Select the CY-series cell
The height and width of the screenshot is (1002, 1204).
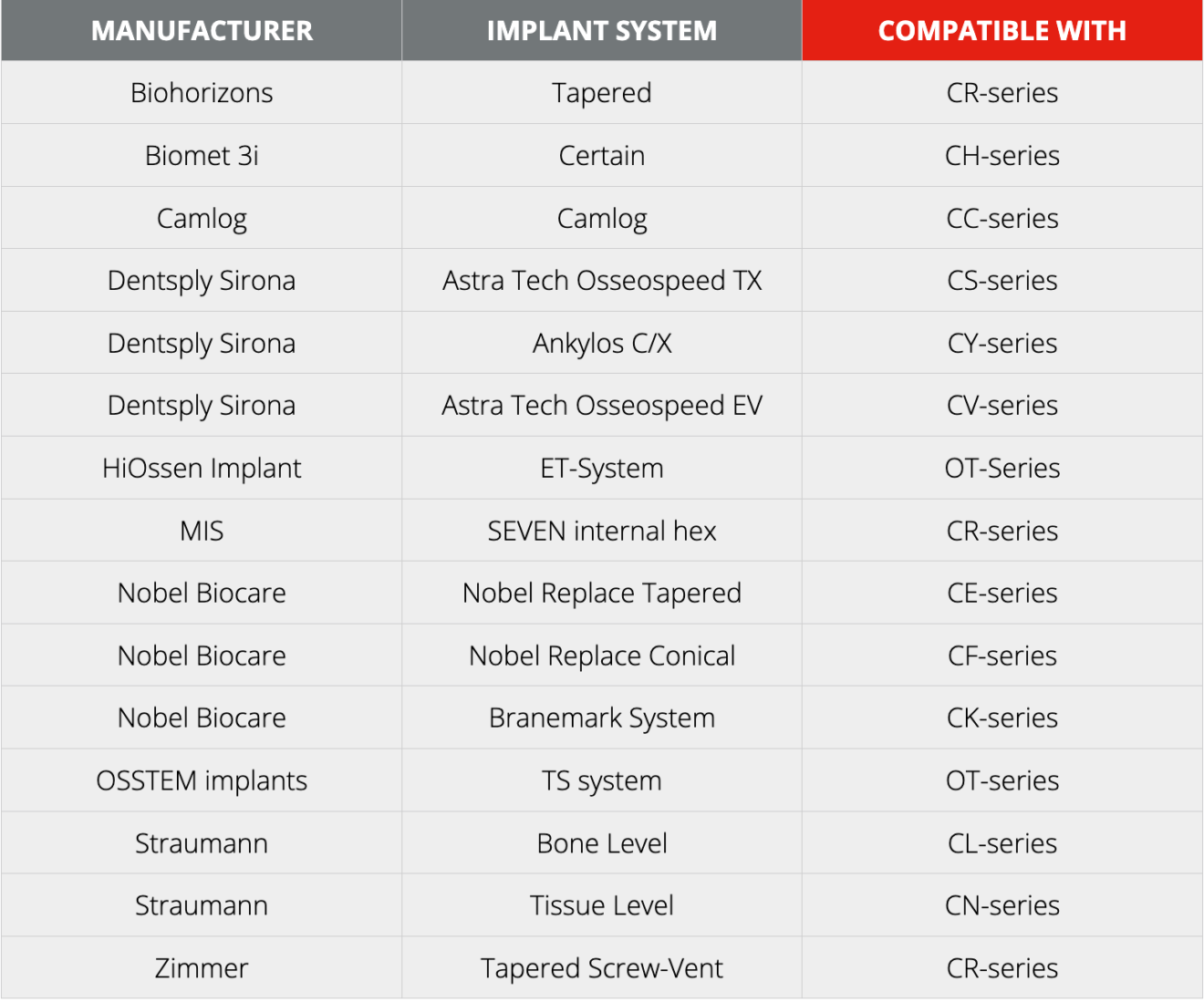[x=1002, y=344]
